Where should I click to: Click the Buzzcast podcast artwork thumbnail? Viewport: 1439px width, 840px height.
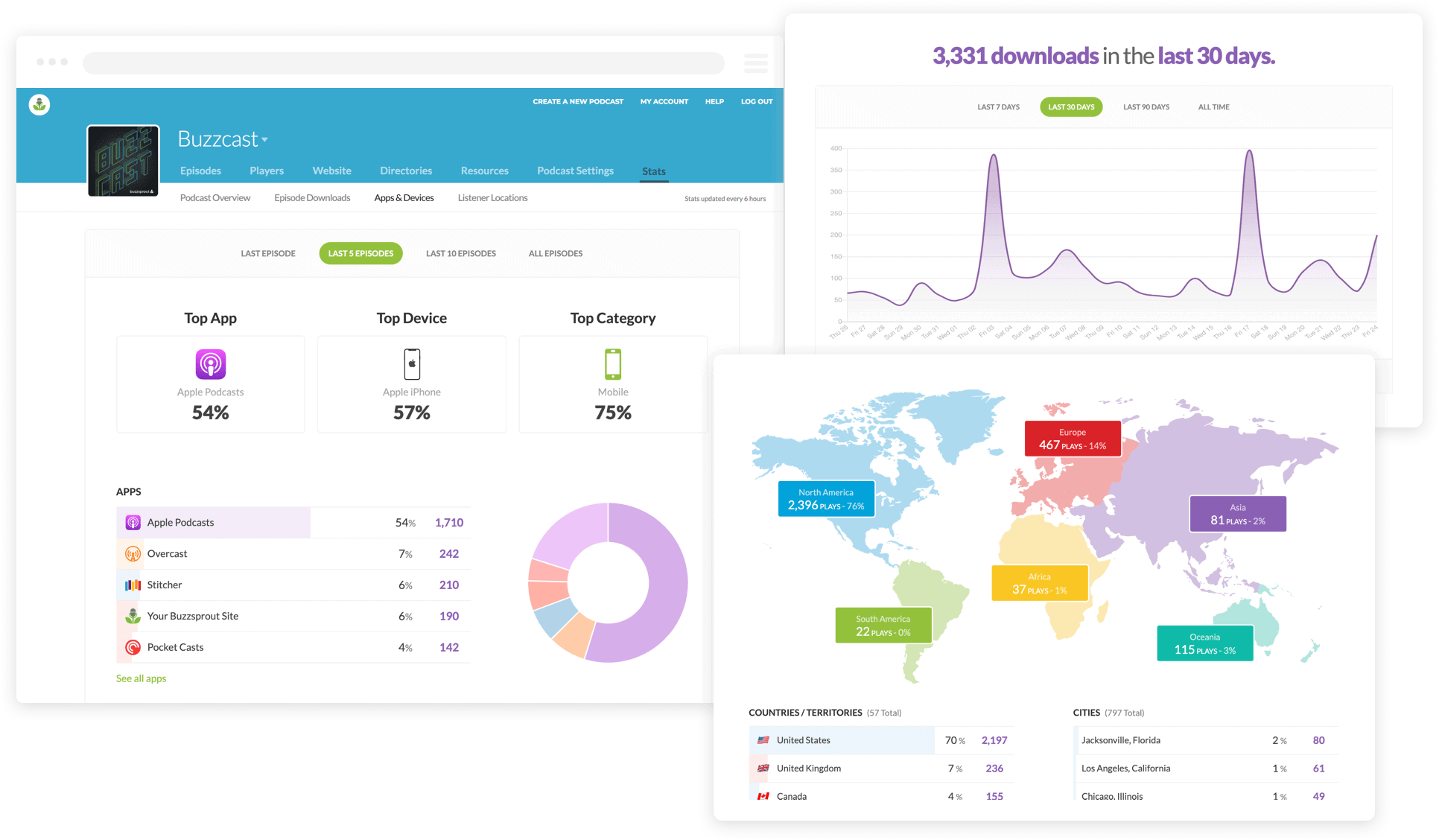tap(123, 160)
